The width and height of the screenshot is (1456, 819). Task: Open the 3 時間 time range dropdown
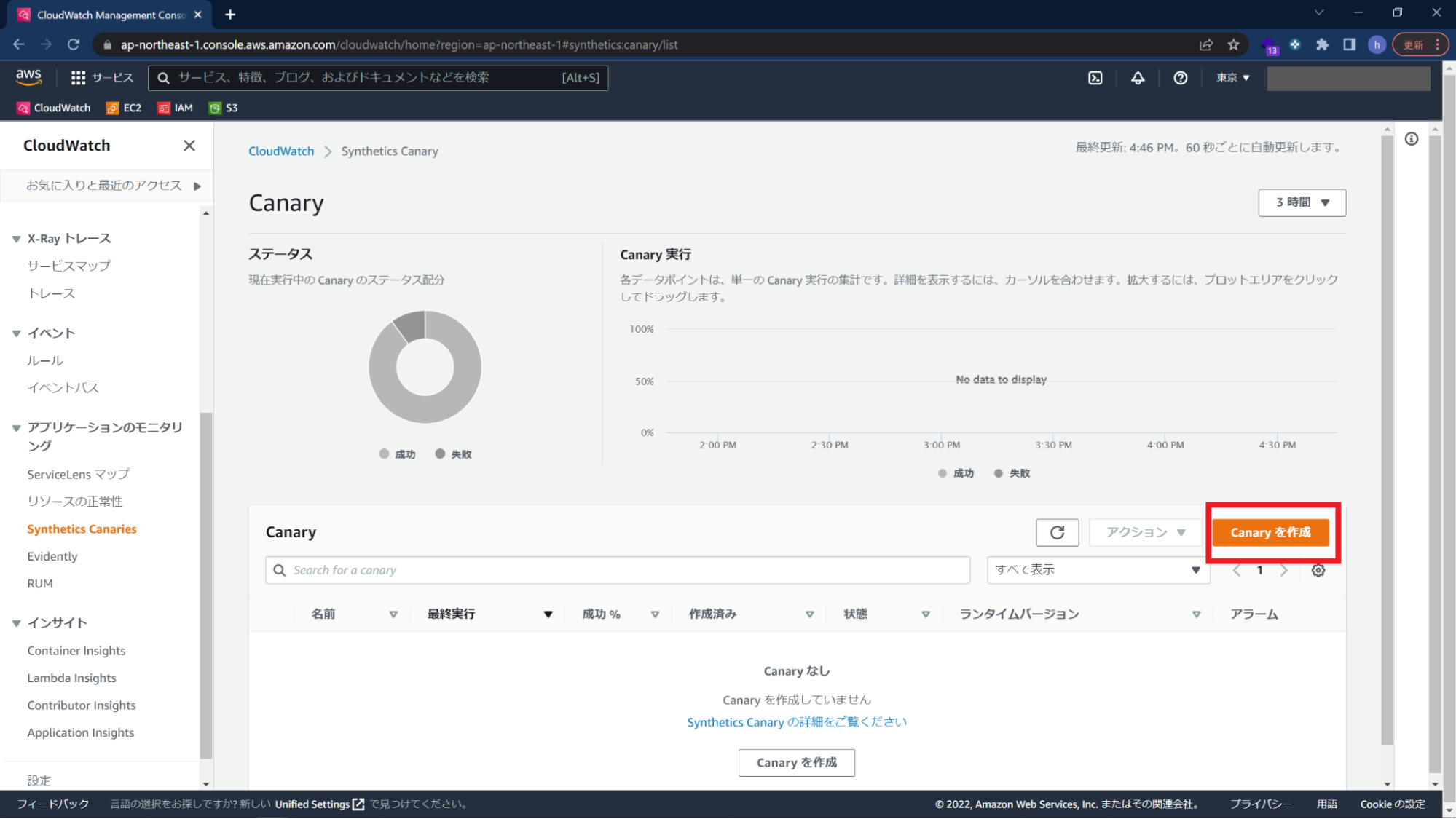[x=1302, y=202]
